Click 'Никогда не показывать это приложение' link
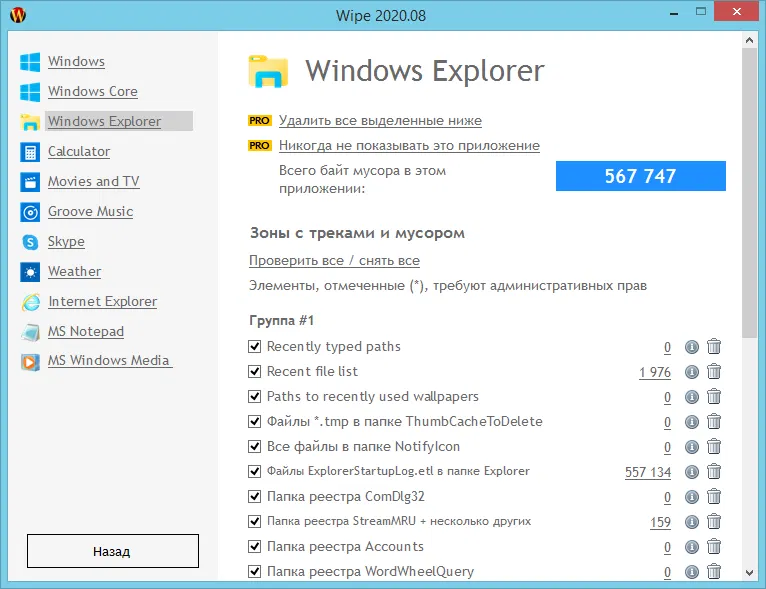 (x=409, y=146)
